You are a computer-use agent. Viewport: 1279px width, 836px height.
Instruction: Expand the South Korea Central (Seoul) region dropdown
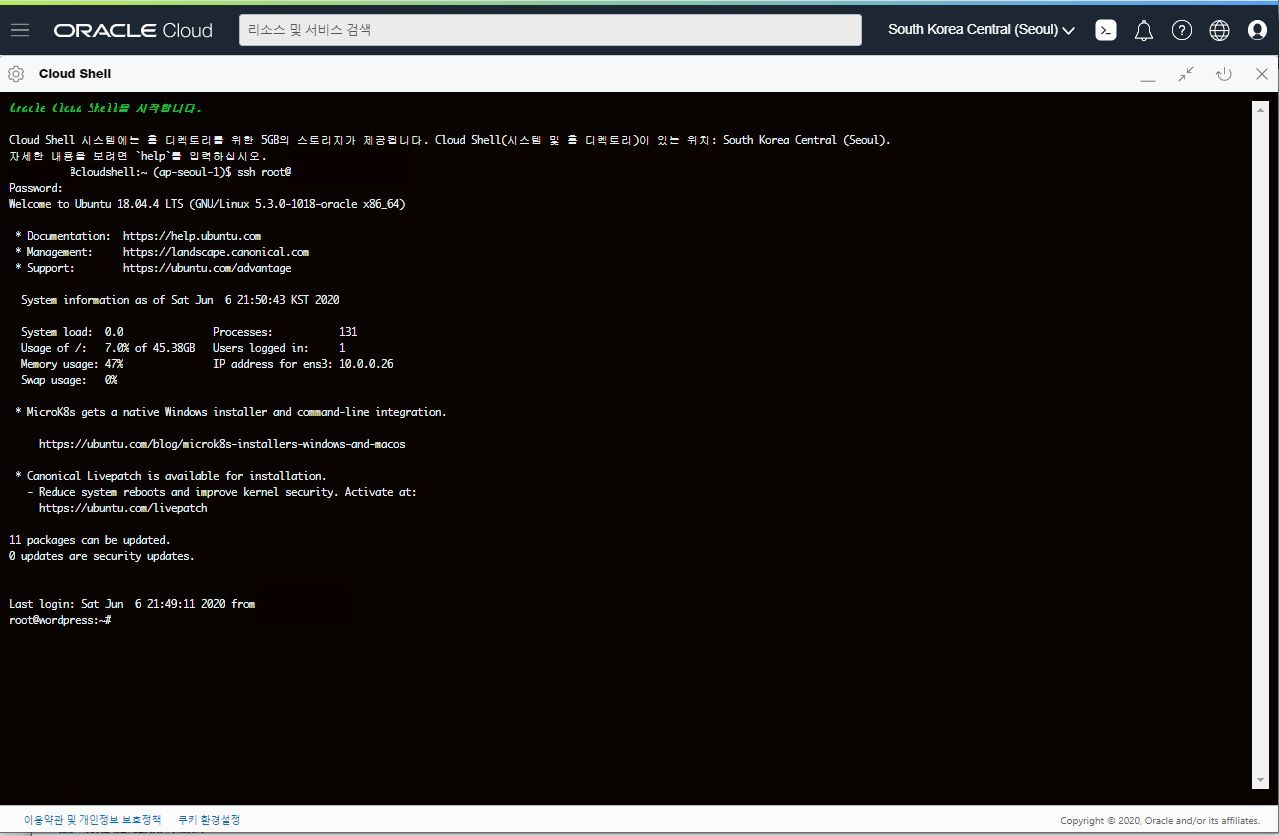981,30
